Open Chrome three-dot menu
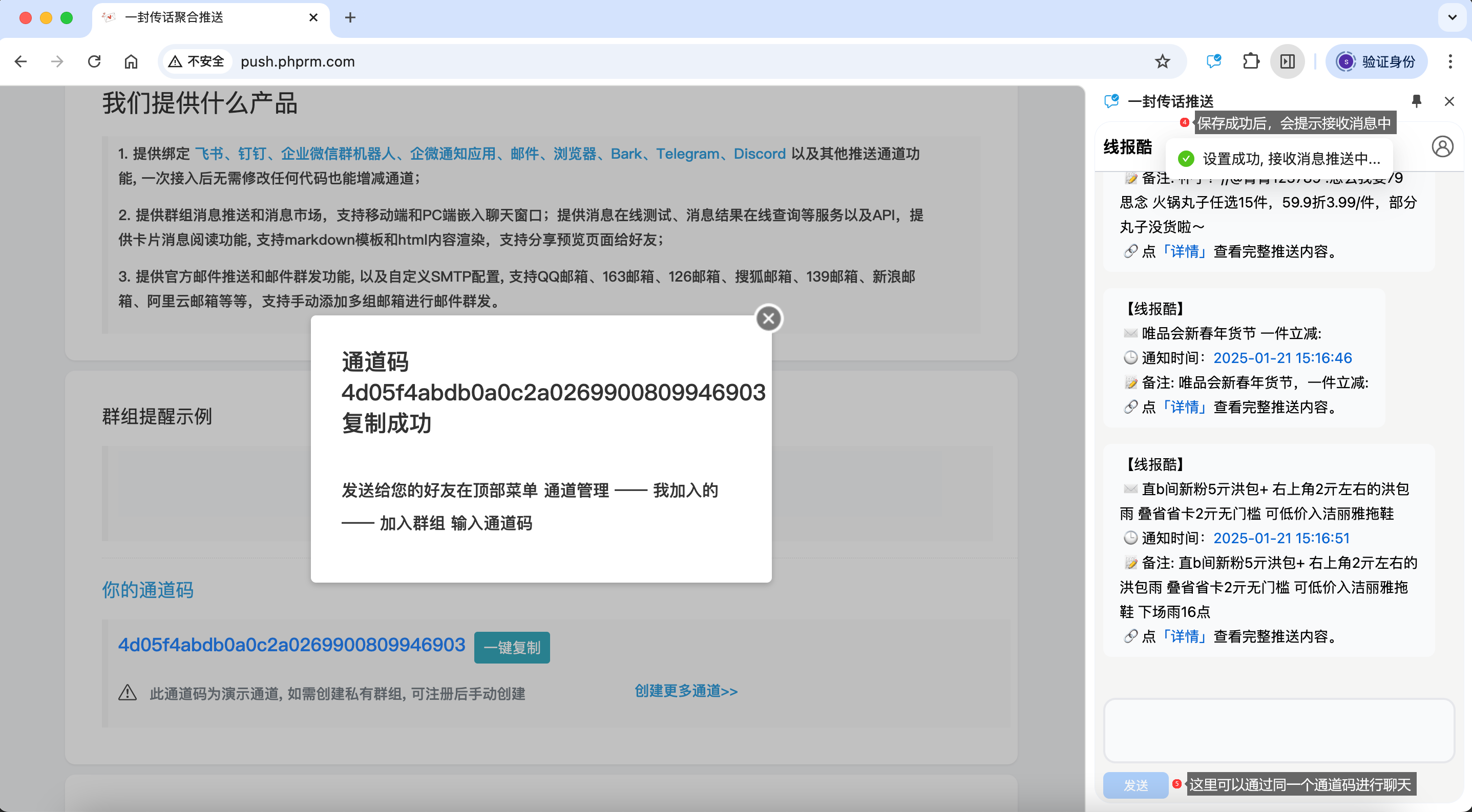 point(1449,61)
